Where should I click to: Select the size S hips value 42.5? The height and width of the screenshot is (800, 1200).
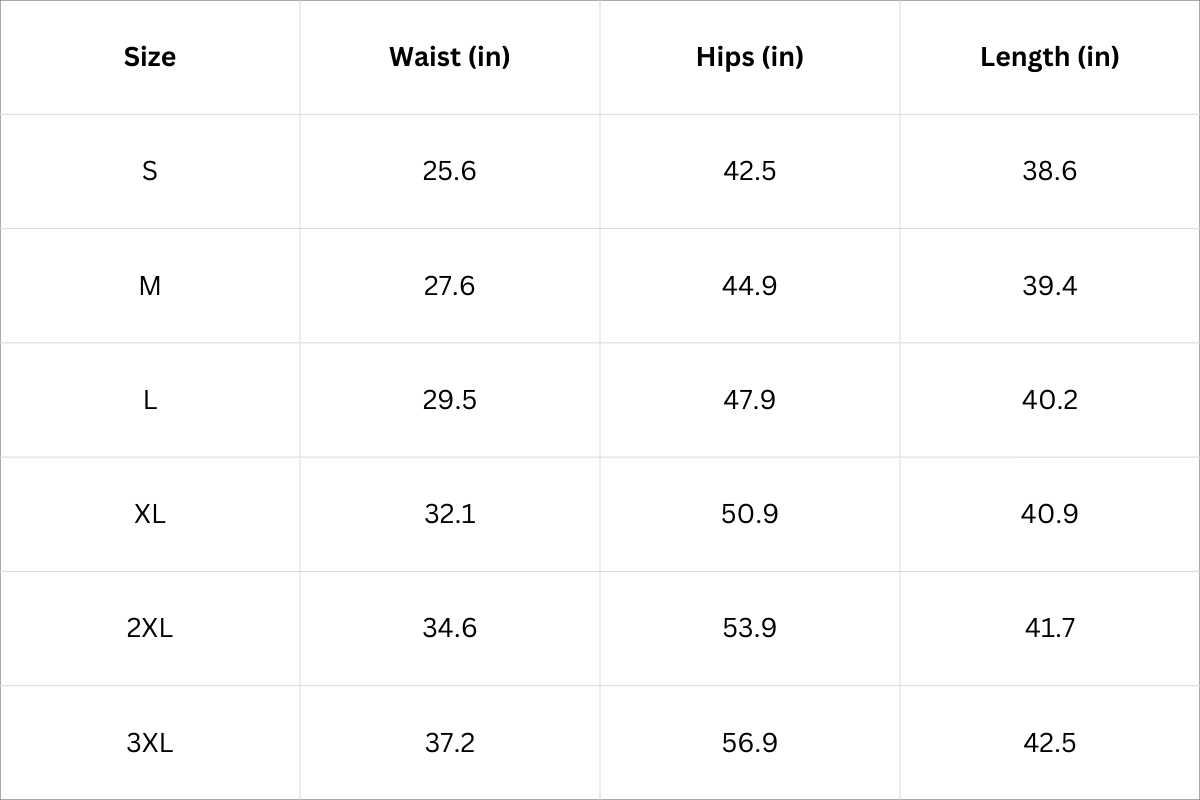coord(749,171)
